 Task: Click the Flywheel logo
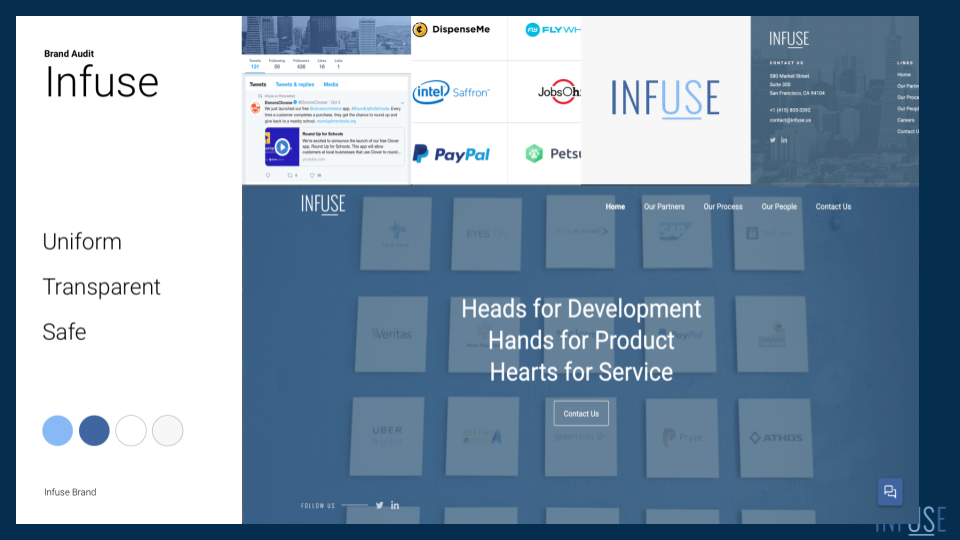(x=553, y=29)
